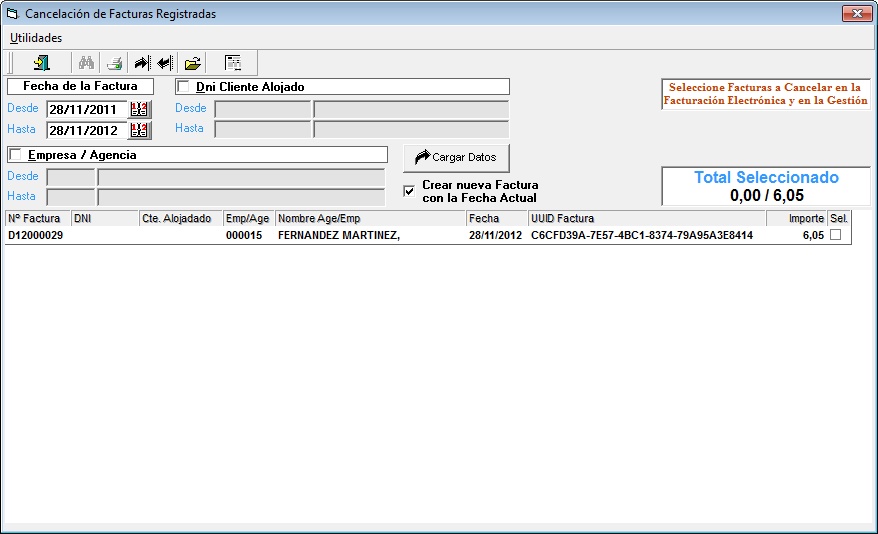Enable the Dni Cliente Alojado filter checkbox

(x=183, y=87)
